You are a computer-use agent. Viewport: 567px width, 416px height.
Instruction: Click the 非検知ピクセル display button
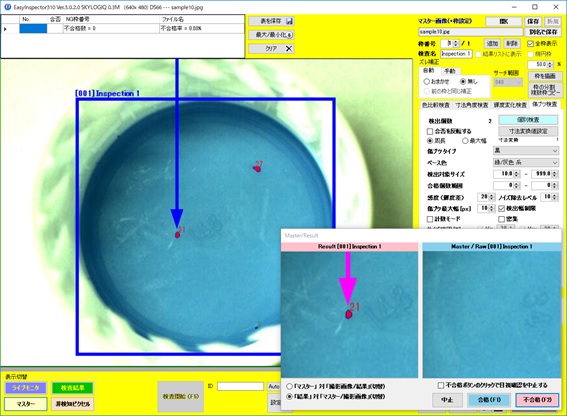(73, 404)
